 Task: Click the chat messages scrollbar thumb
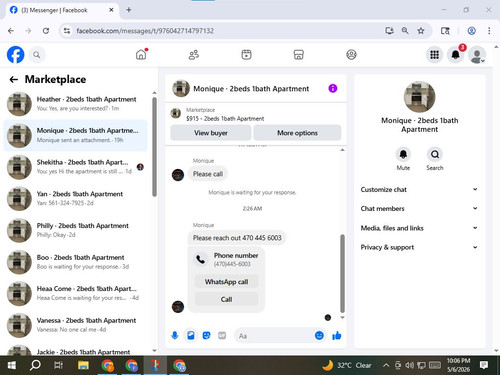click(342, 273)
